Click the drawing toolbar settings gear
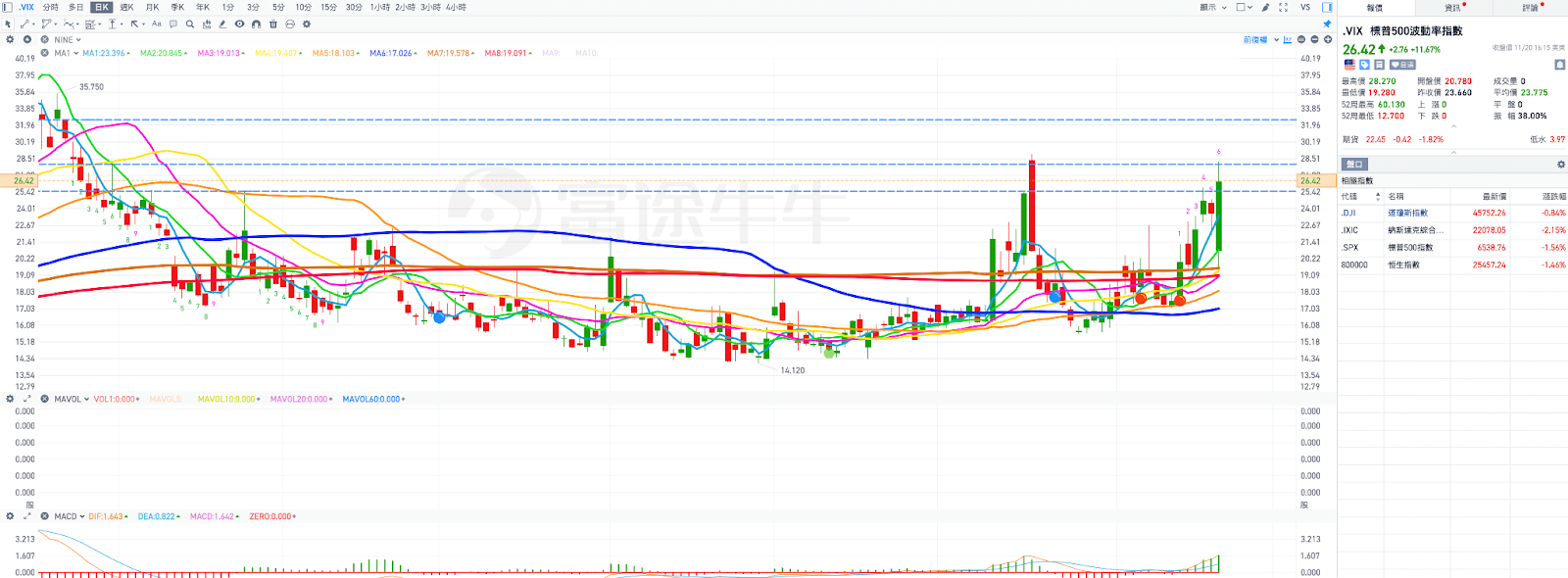Screen dimensions: 1568x578 click(307, 24)
